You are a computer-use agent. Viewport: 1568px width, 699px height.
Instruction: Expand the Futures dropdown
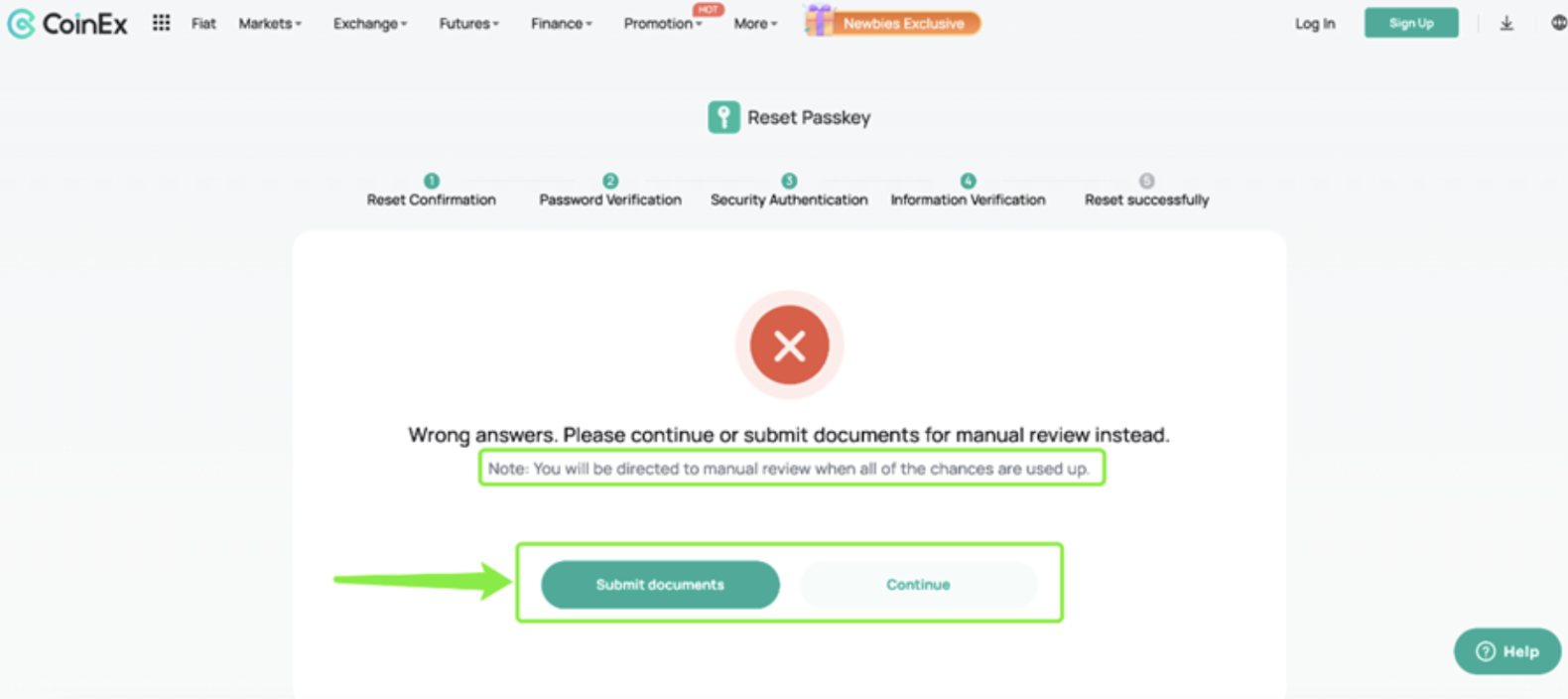pos(469,24)
